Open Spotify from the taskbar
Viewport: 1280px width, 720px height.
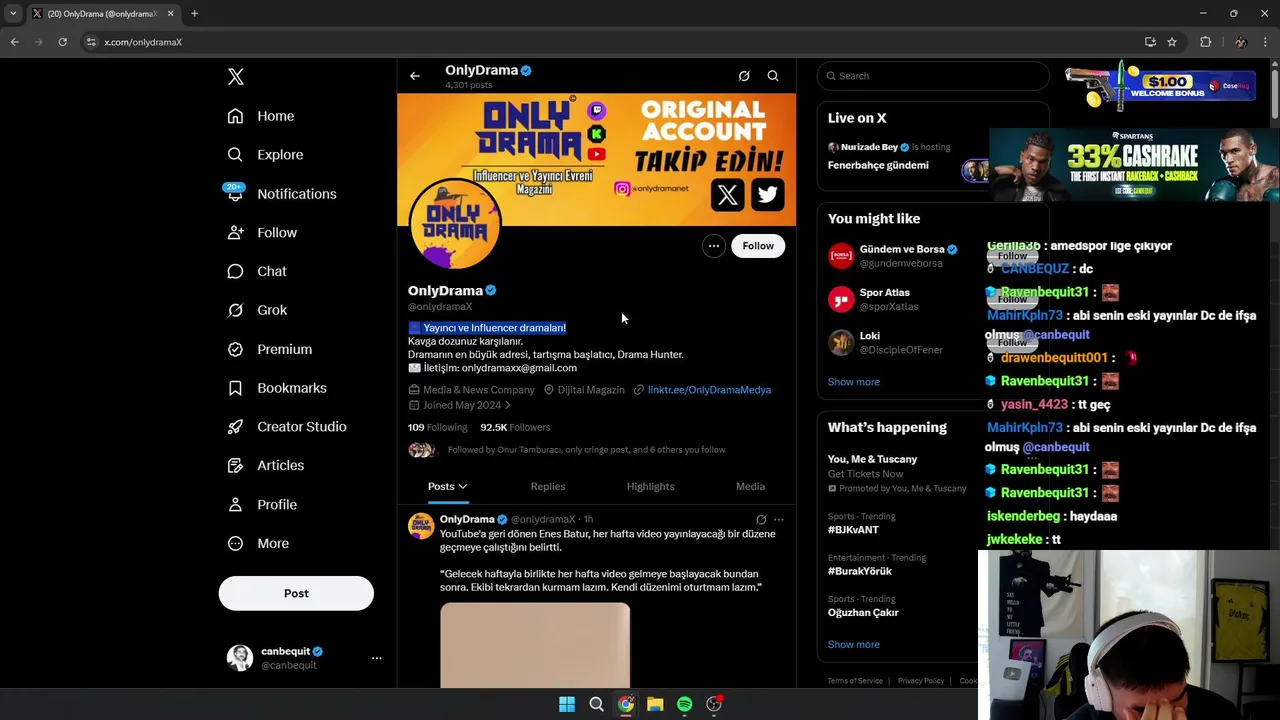[x=684, y=704]
